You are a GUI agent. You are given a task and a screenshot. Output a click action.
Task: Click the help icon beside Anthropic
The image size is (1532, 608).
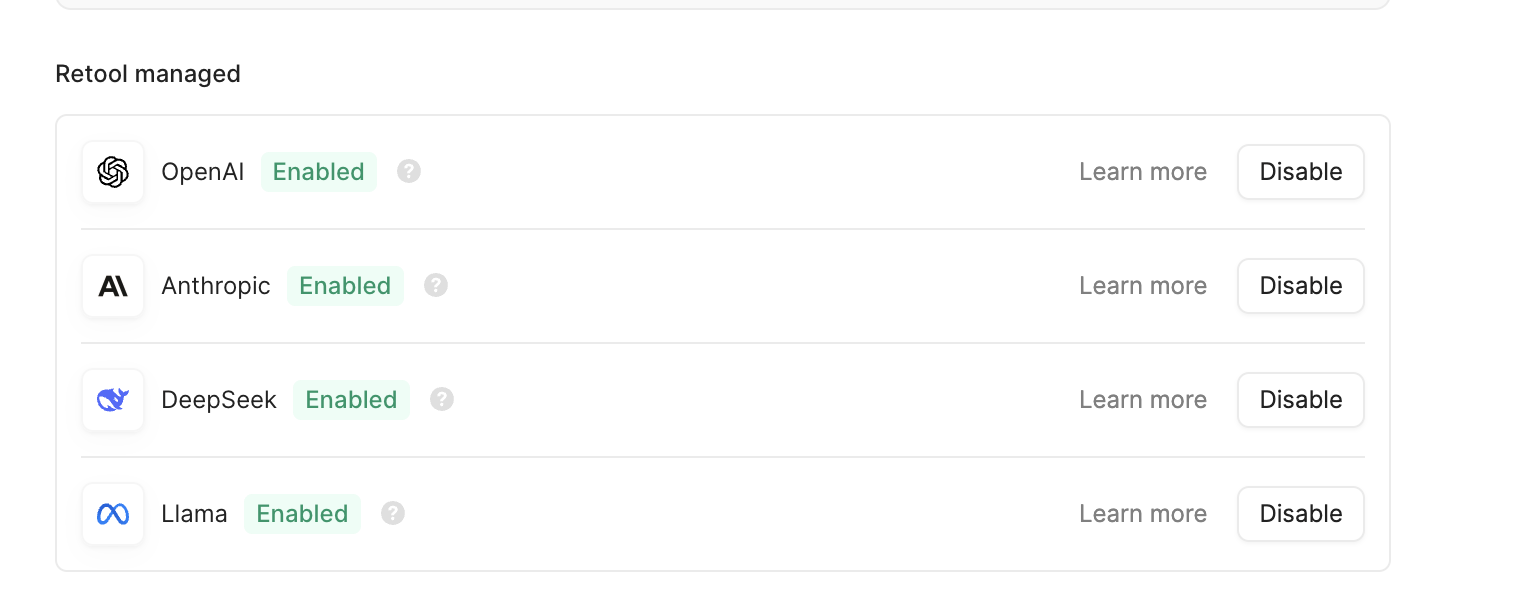[436, 286]
